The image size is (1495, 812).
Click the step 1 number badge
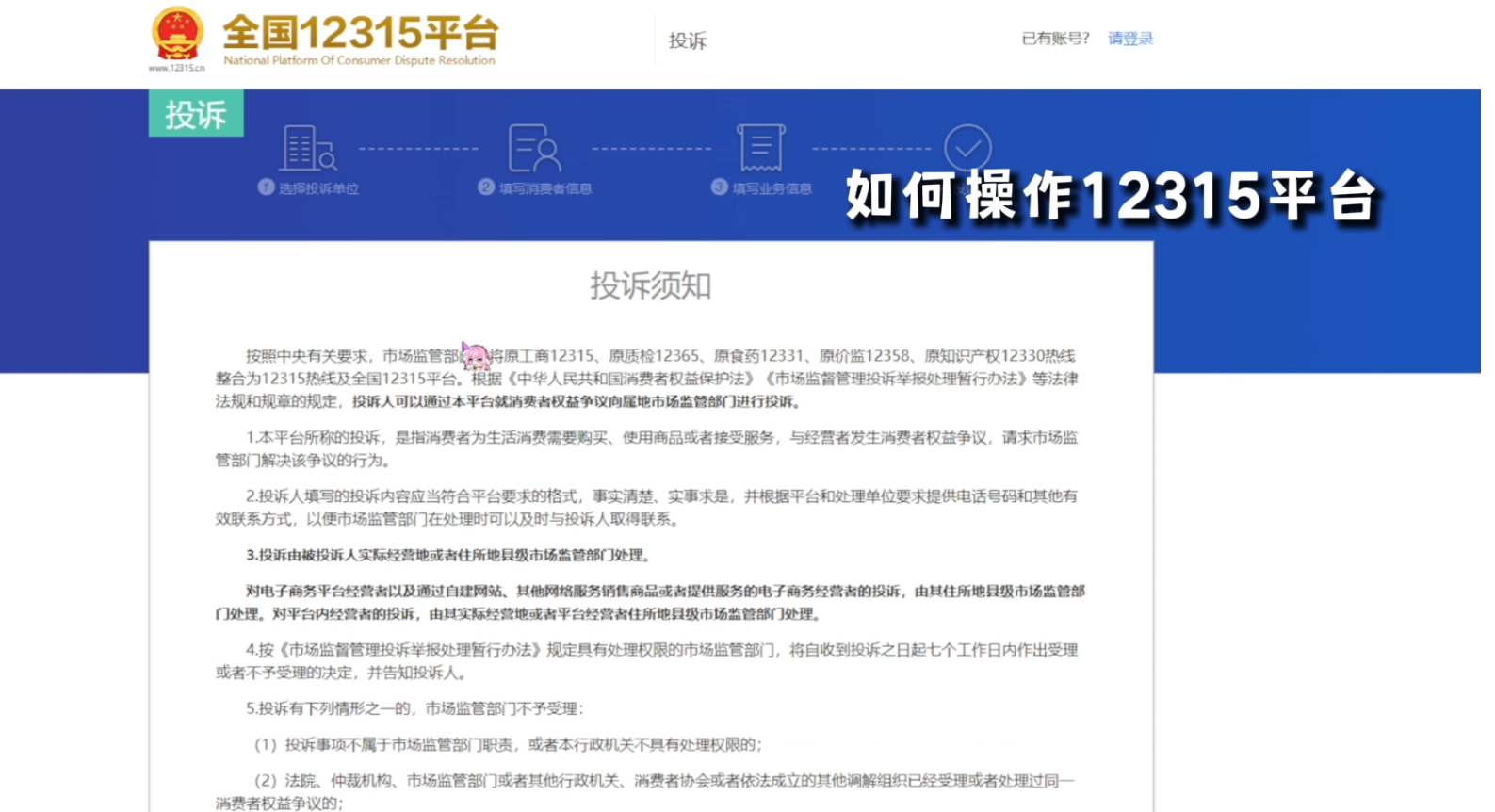pyautogui.click(x=266, y=187)
